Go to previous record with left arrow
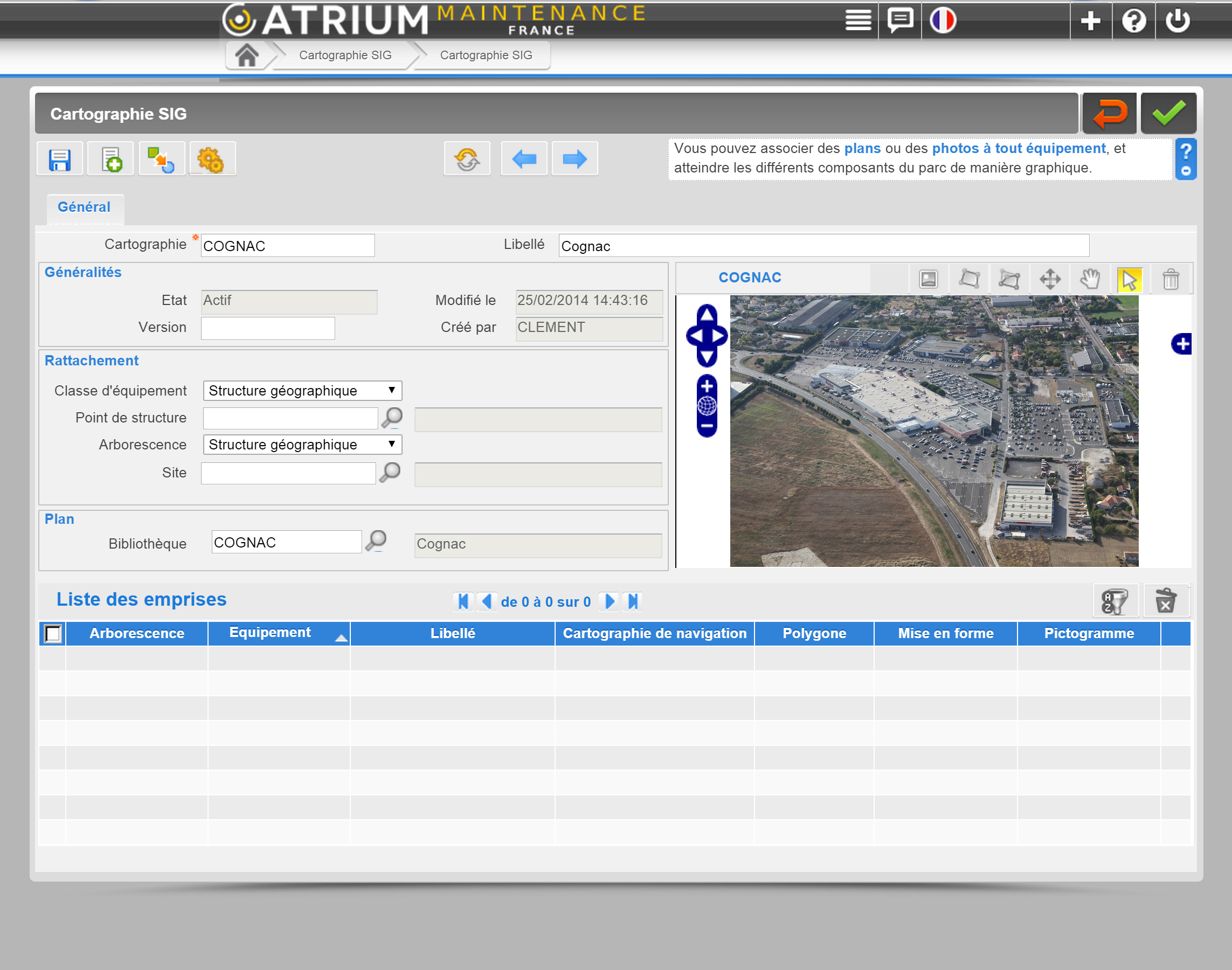Image resolution: width=1232 pixels, height=970 pixels. point(524,159)
